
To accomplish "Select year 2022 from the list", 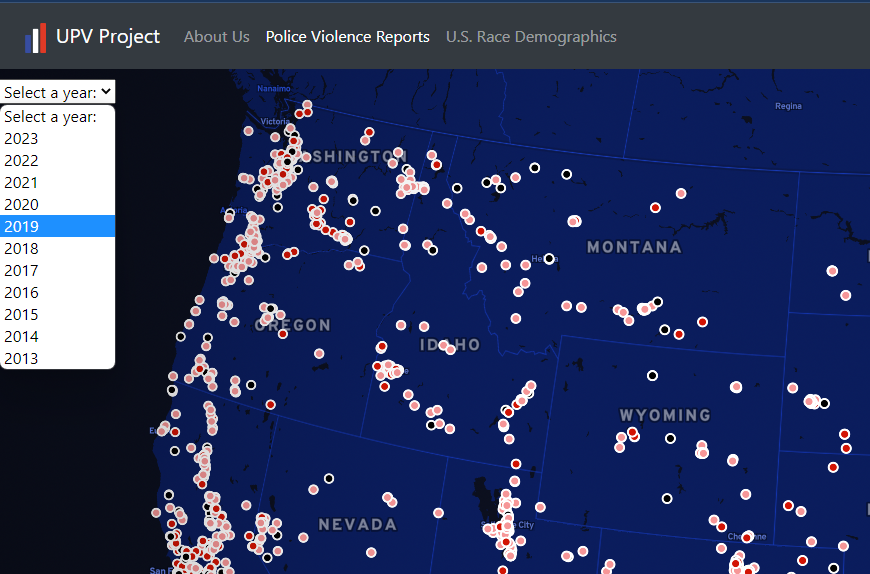I will 58,161.
